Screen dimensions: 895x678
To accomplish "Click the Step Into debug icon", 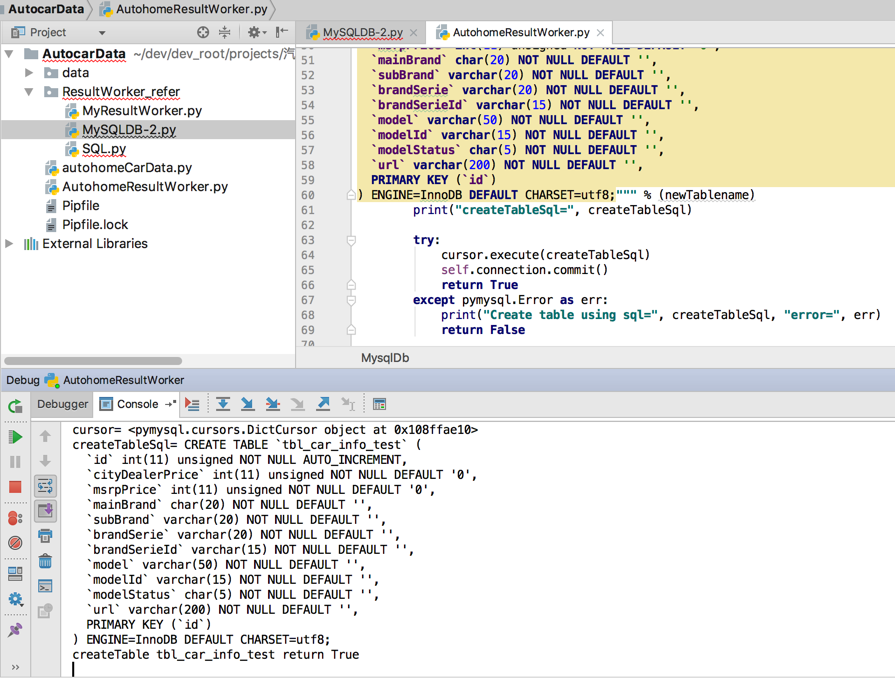I will coord(248,404).
